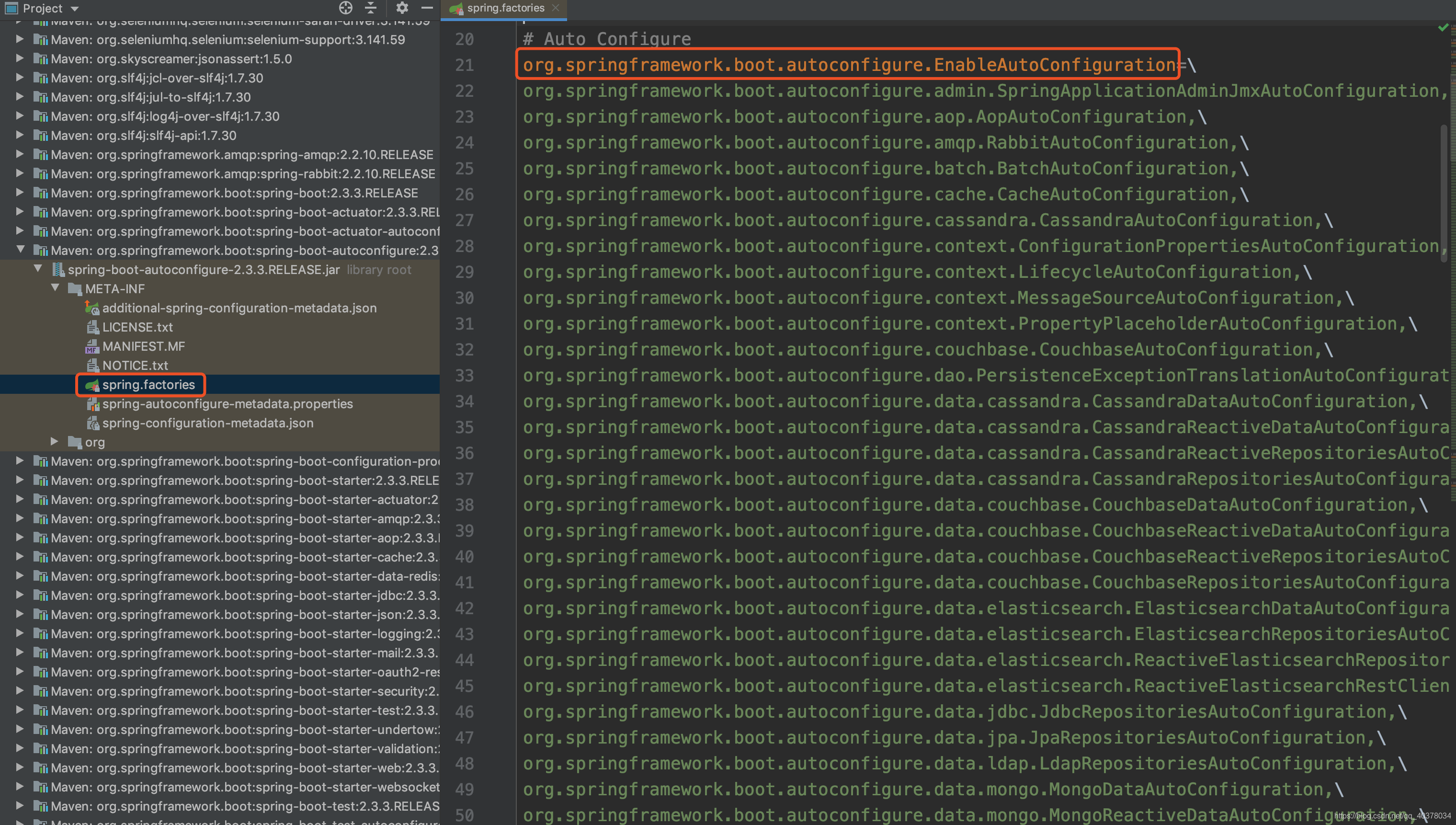Click the editor vertical scrollbar thumb

(1444, 193)
